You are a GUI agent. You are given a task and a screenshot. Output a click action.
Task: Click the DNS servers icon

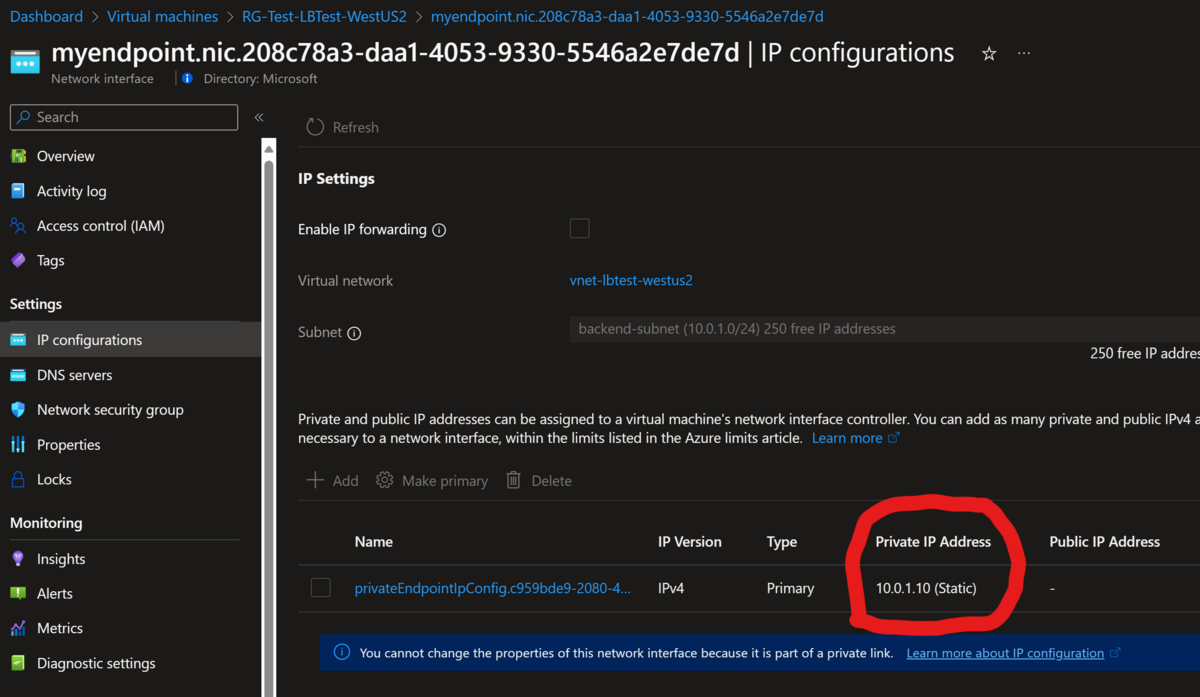18,375
